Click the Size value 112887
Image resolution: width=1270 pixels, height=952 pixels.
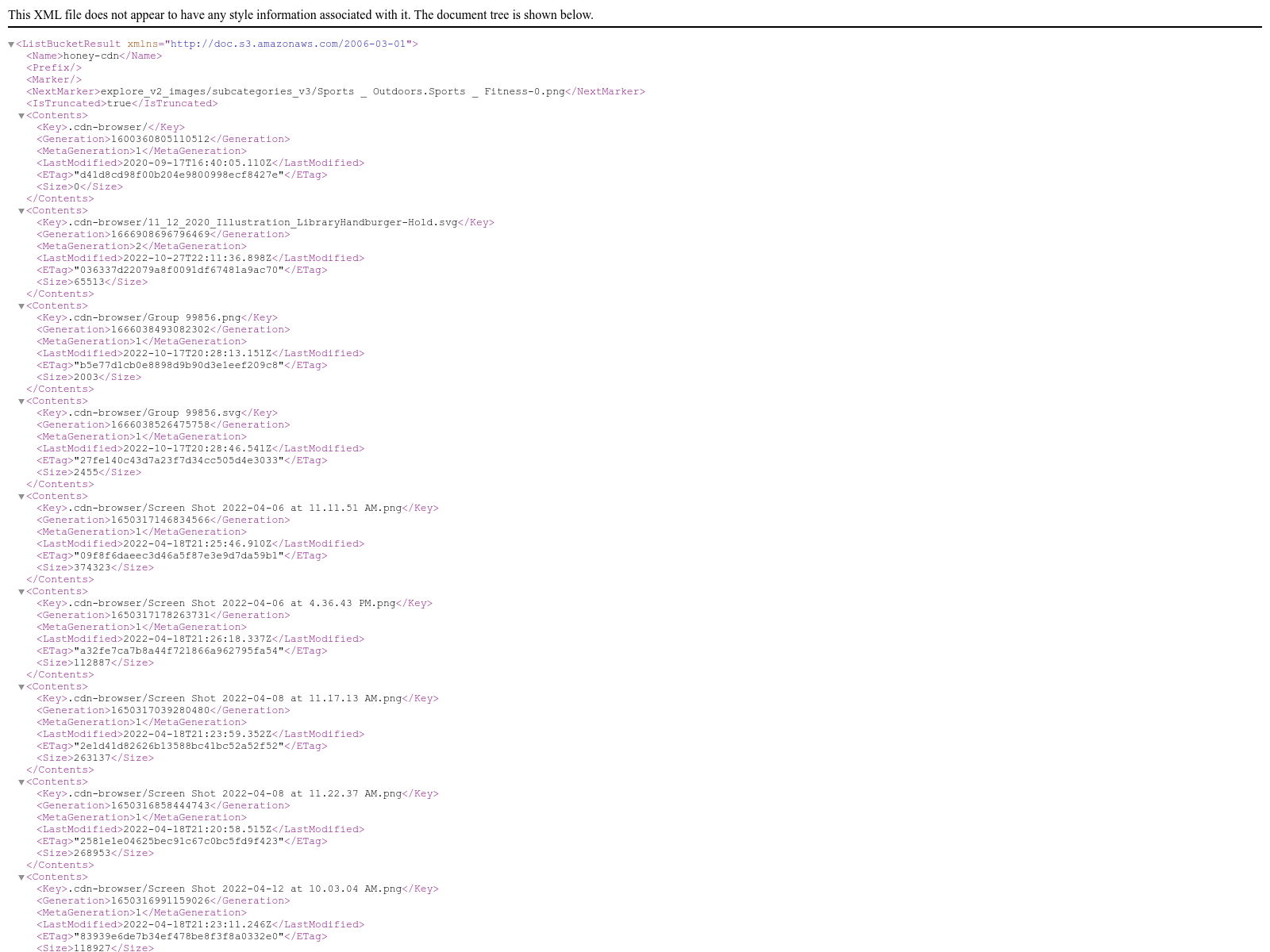point(92,662)
